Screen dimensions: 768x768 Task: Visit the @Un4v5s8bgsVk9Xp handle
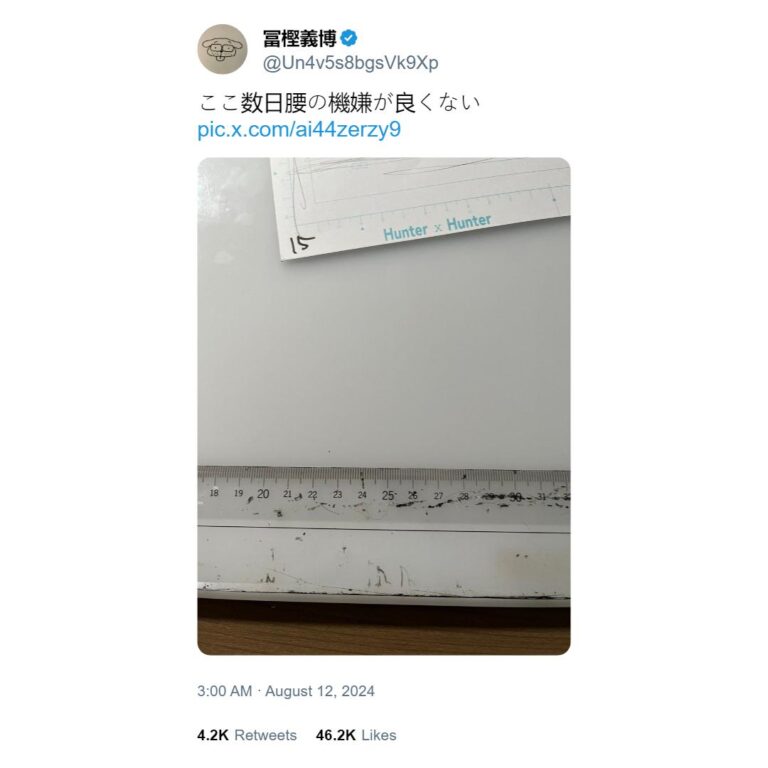coord(351,63)
